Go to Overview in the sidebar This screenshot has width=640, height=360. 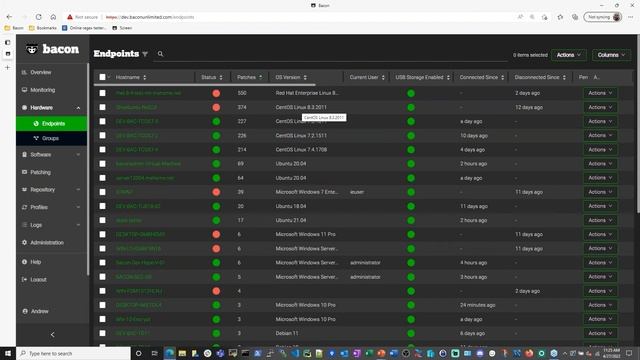click(x=37, y=72)
